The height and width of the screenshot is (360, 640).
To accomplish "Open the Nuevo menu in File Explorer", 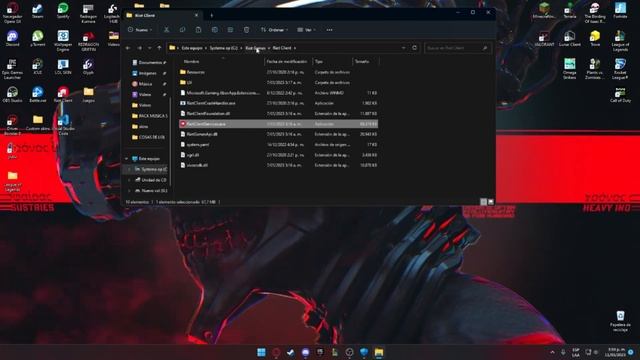I will [140, 30].
